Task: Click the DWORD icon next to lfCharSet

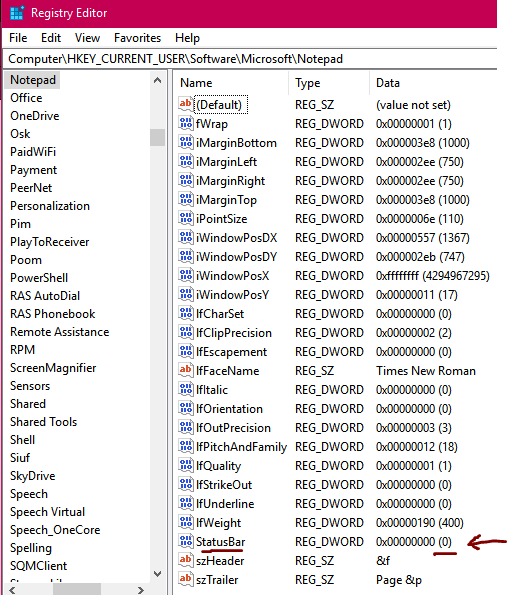Action: [185, 313]
